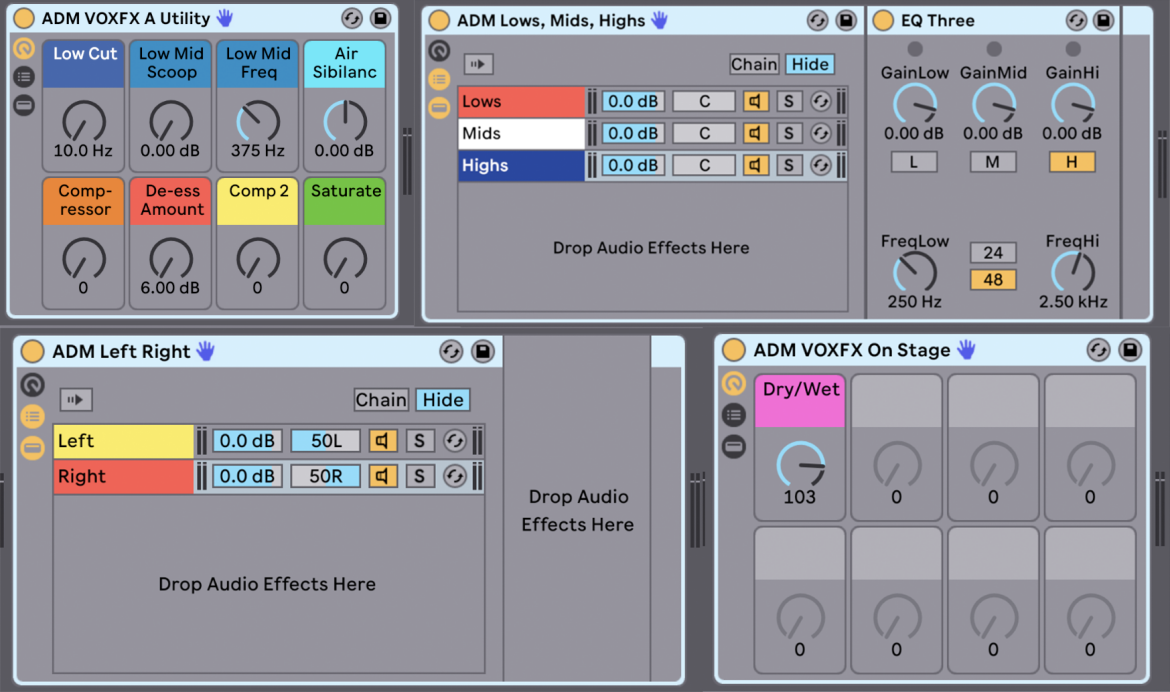Save the ADM VOXFX On Stage rack
1170x692 pixels.
1130,349
